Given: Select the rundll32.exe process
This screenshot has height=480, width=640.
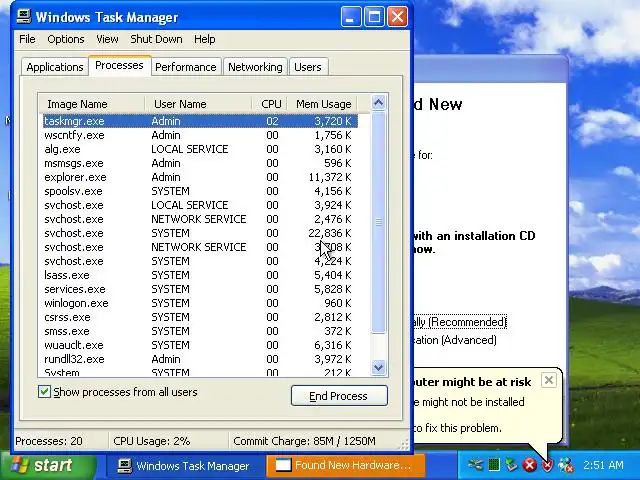Looking at the screenshot, I should coord(200,359).
